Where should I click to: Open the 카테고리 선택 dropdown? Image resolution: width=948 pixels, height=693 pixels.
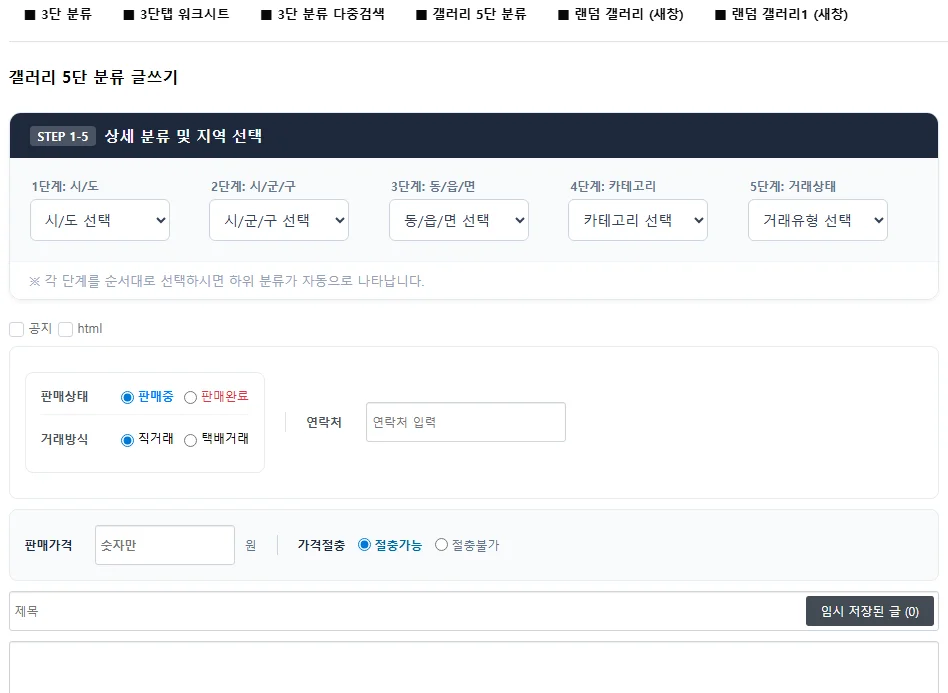[638, 220]
